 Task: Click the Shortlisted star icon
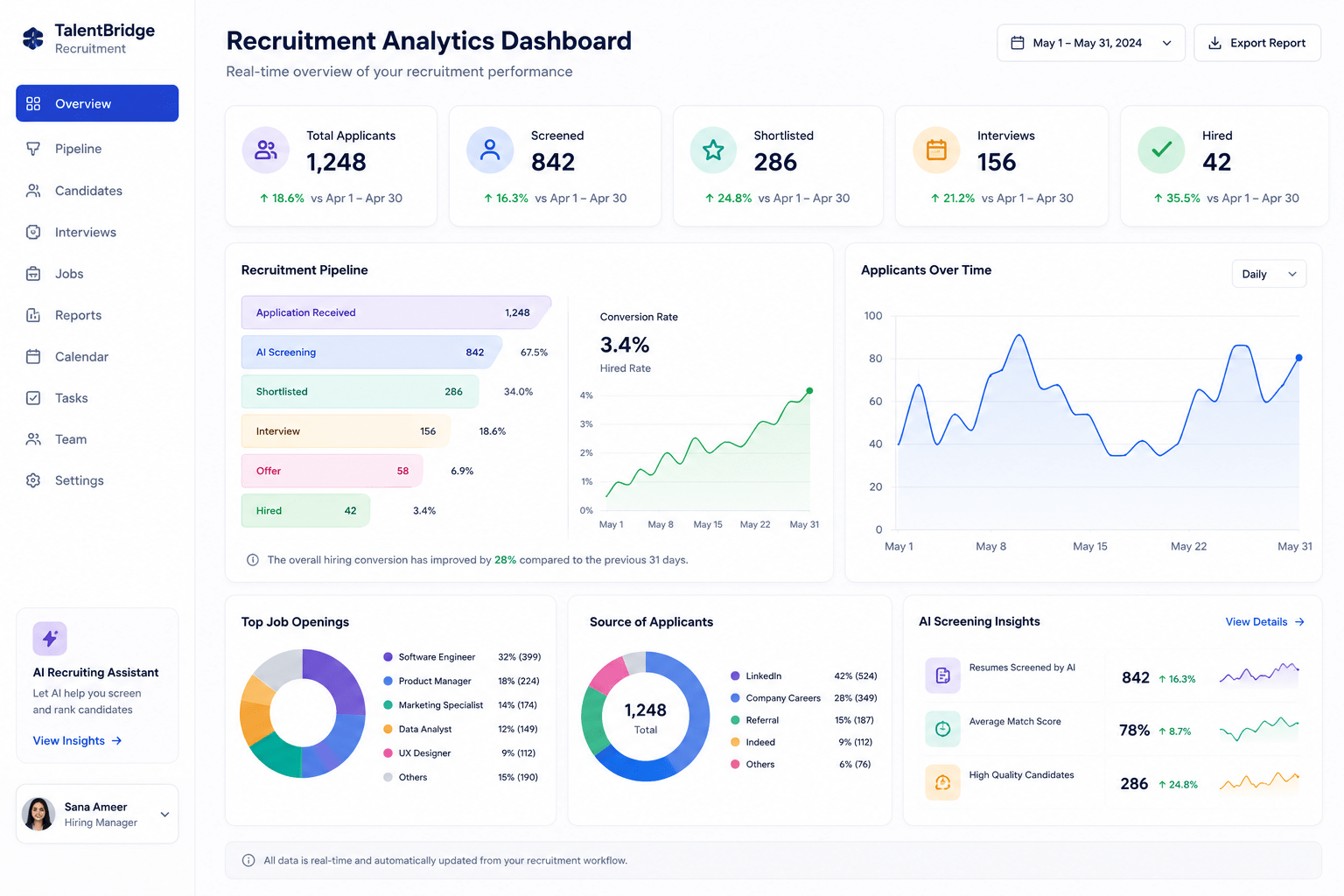click(x=713, y=150)
